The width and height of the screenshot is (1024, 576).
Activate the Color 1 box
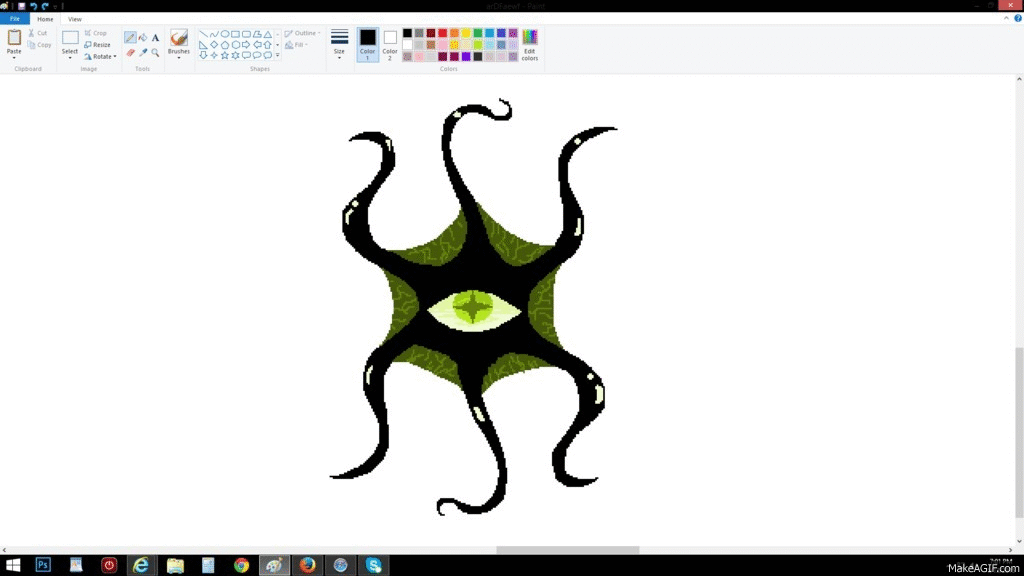(x=368, y=43)
